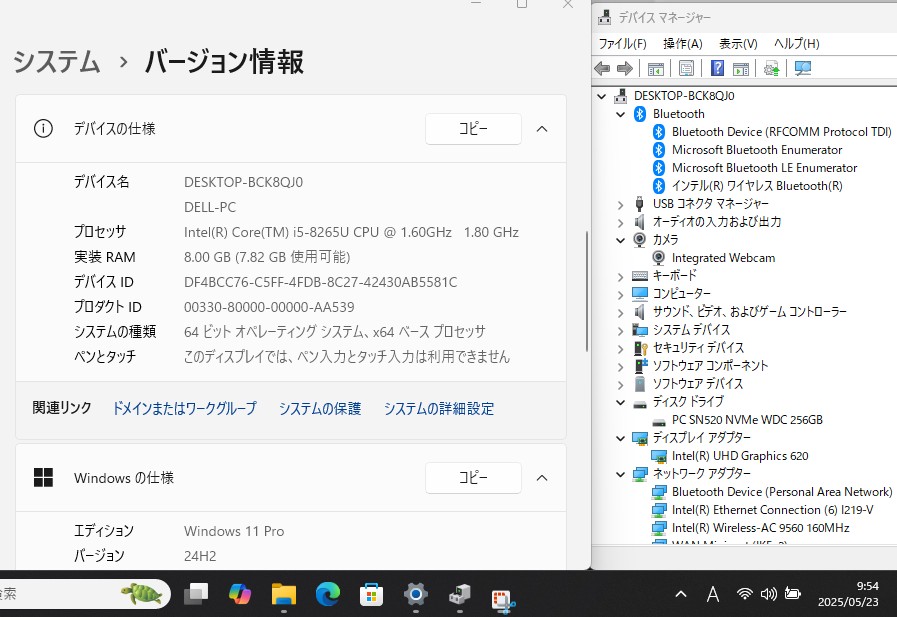Select Integrated Webcam device

click(723, 258)
